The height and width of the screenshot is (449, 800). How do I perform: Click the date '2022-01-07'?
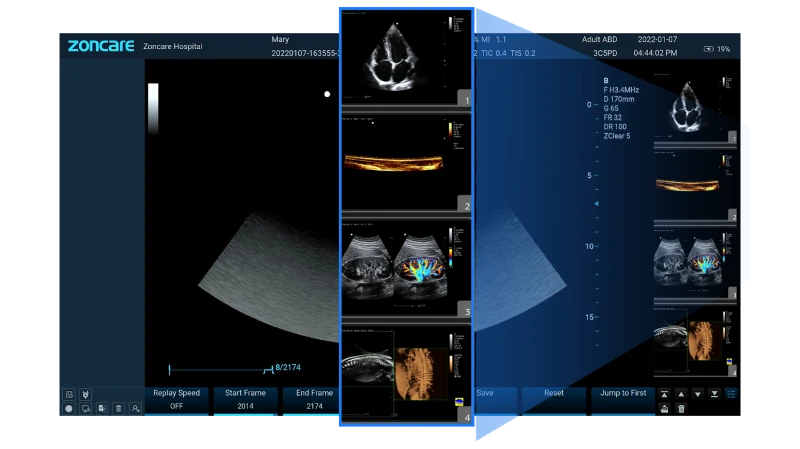(x=657, y=39)
